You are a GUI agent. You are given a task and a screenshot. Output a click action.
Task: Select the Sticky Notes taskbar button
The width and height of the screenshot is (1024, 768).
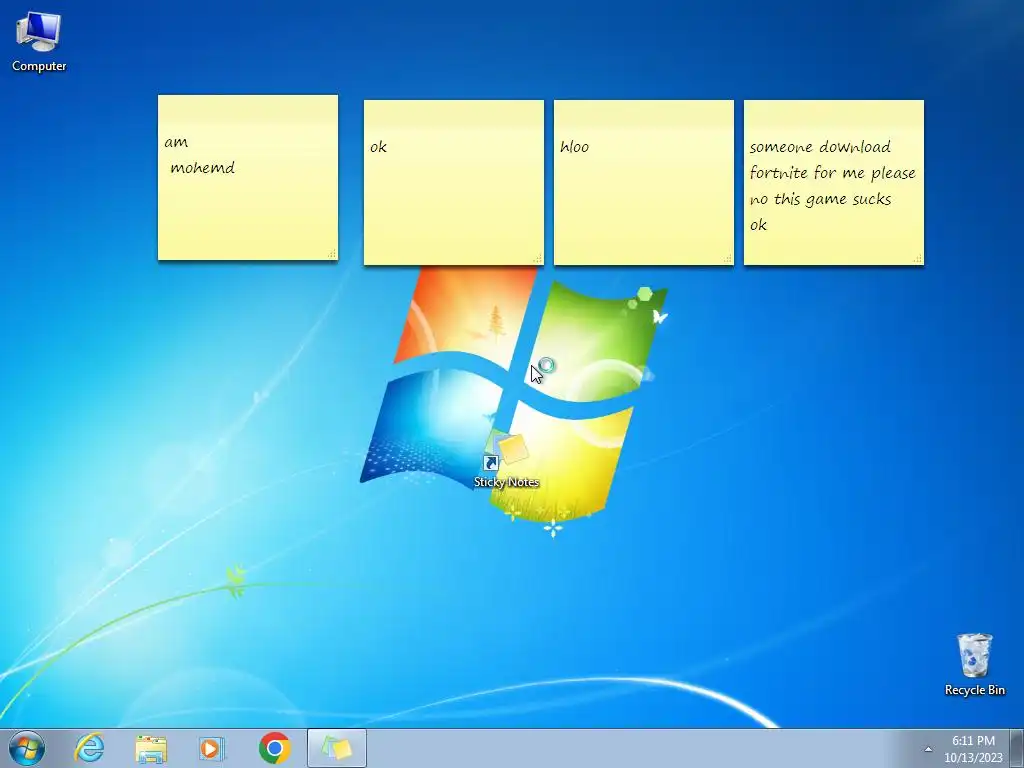tap(336, 748)
